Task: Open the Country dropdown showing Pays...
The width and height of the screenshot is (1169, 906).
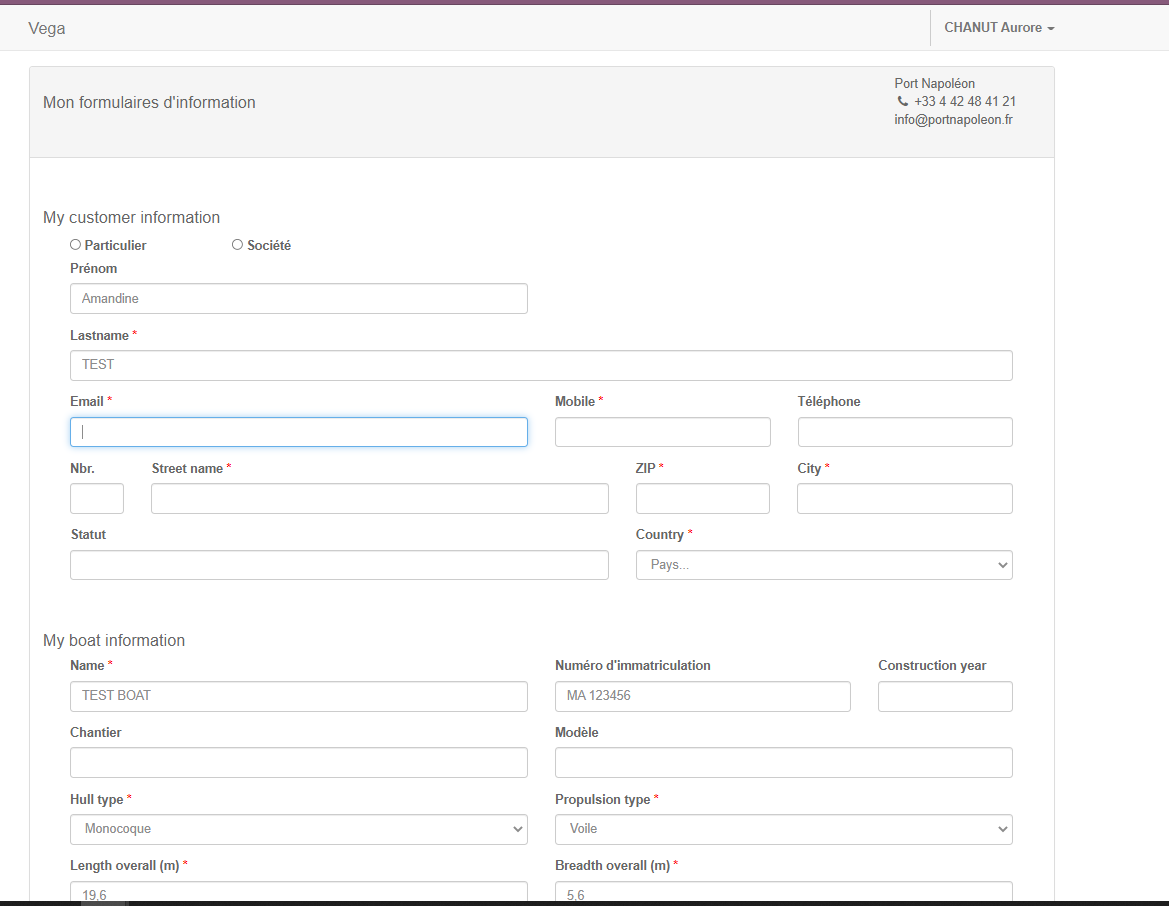Action: pos(824,565)
